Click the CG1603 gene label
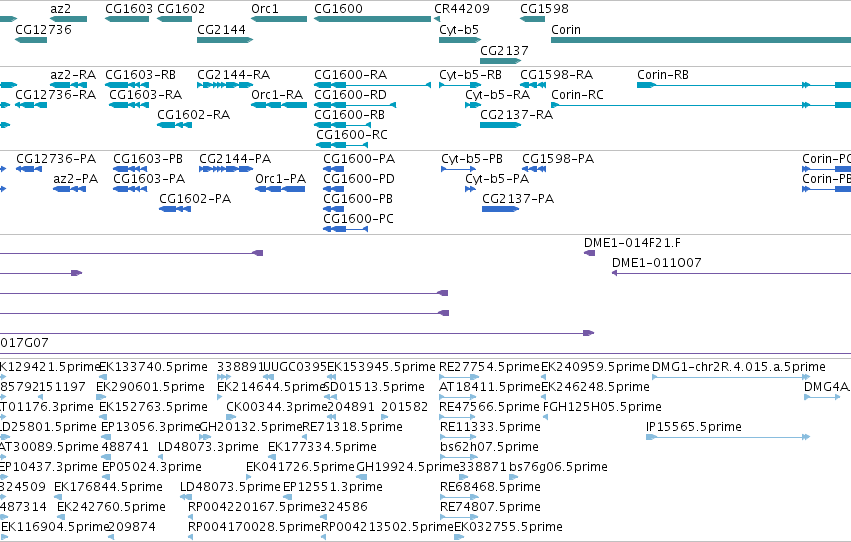Screen dimensions: 851x542 click(x=129, y=9)
